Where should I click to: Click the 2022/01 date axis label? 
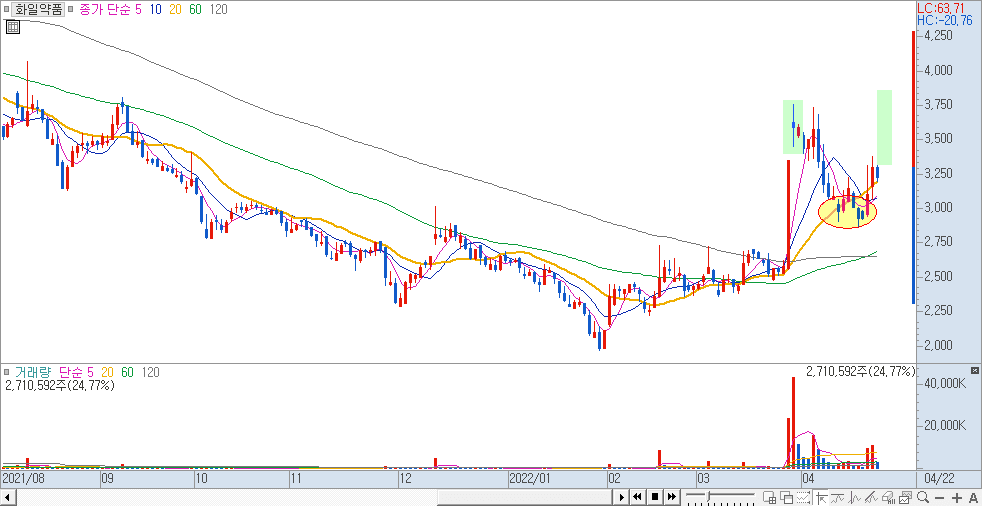pos(528,479)
